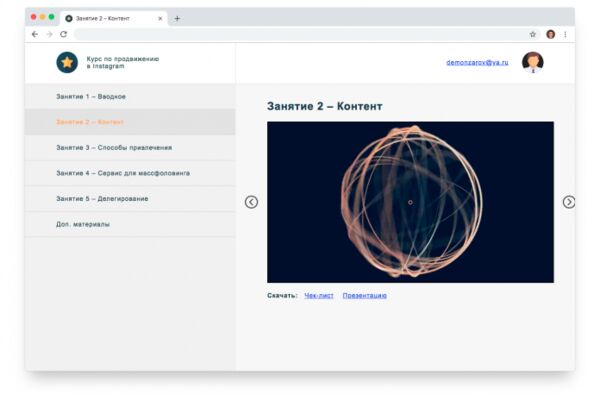Open Занятие 4 – Сервис для массфоловинга

[130, 173]
